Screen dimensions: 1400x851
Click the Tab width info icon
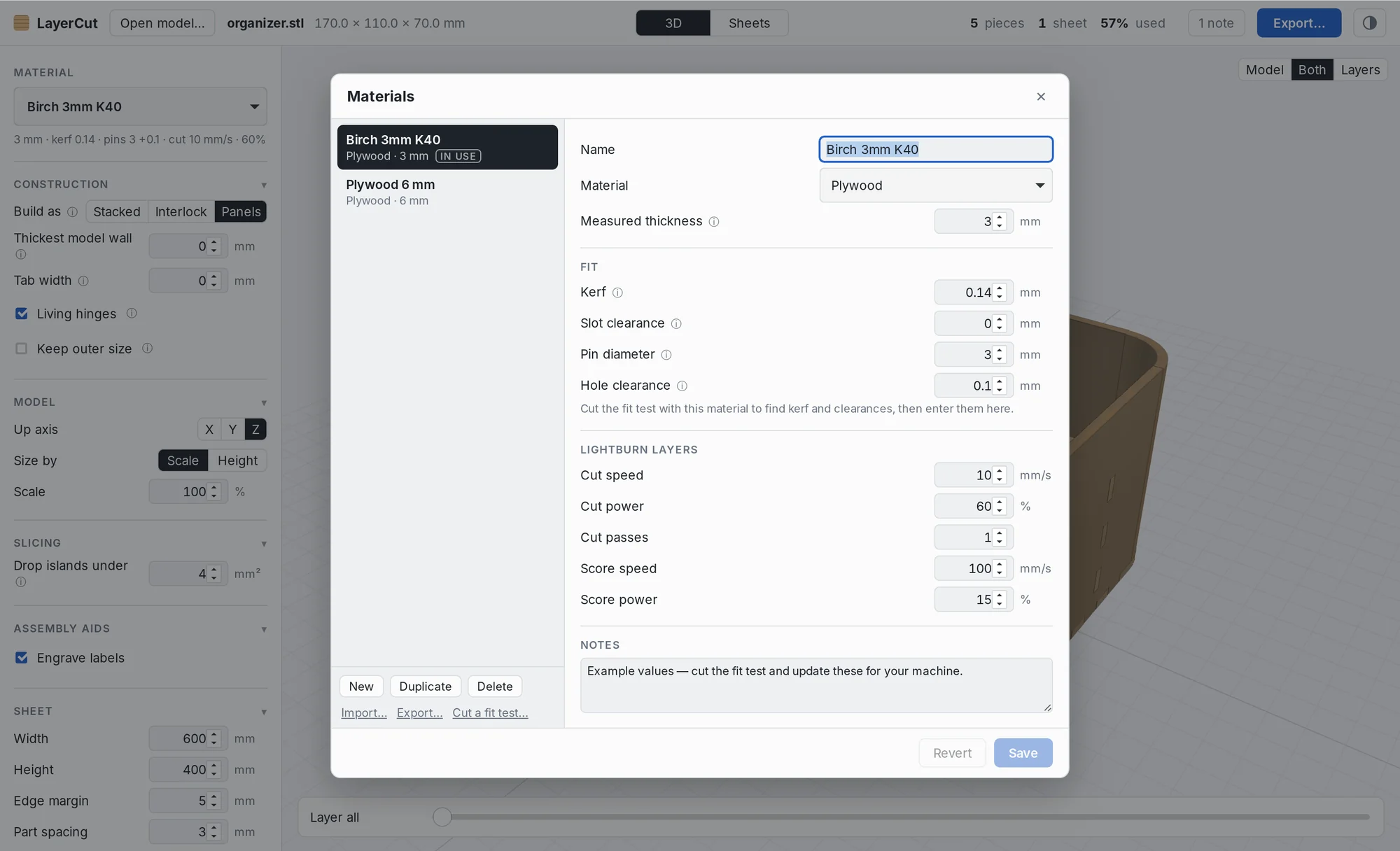83,281
